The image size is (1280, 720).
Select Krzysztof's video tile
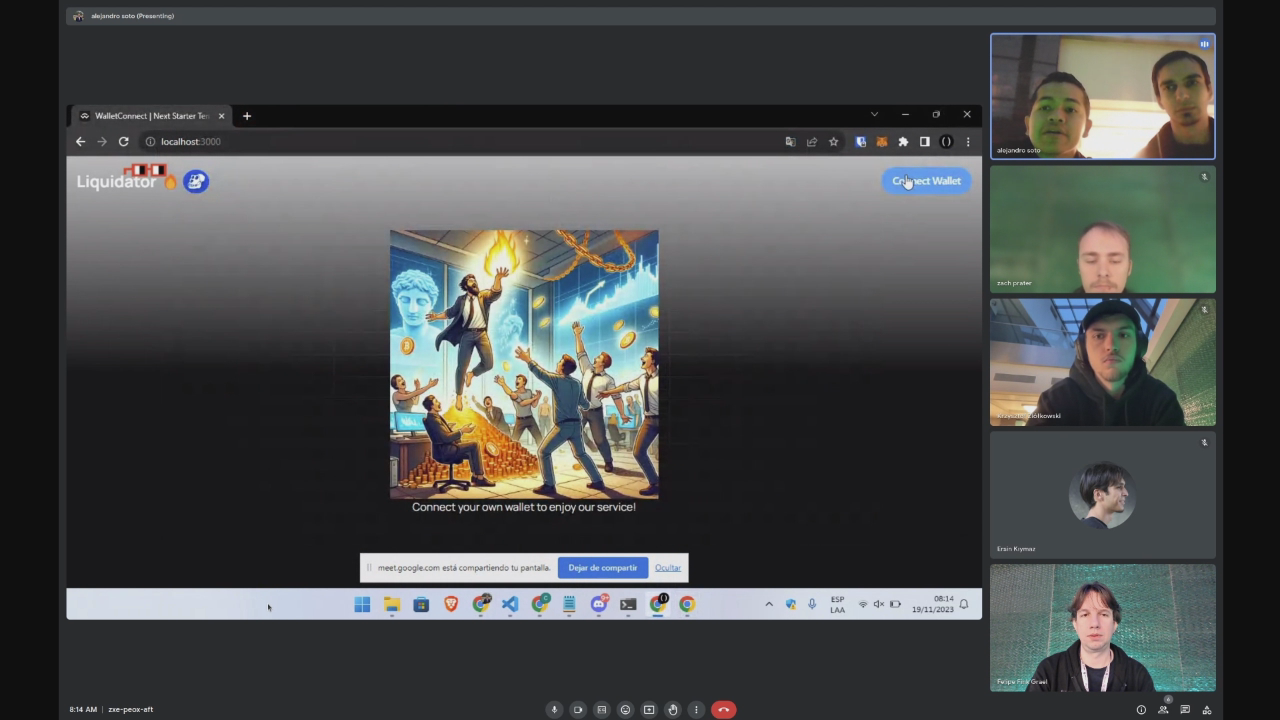coord(1103,362)
